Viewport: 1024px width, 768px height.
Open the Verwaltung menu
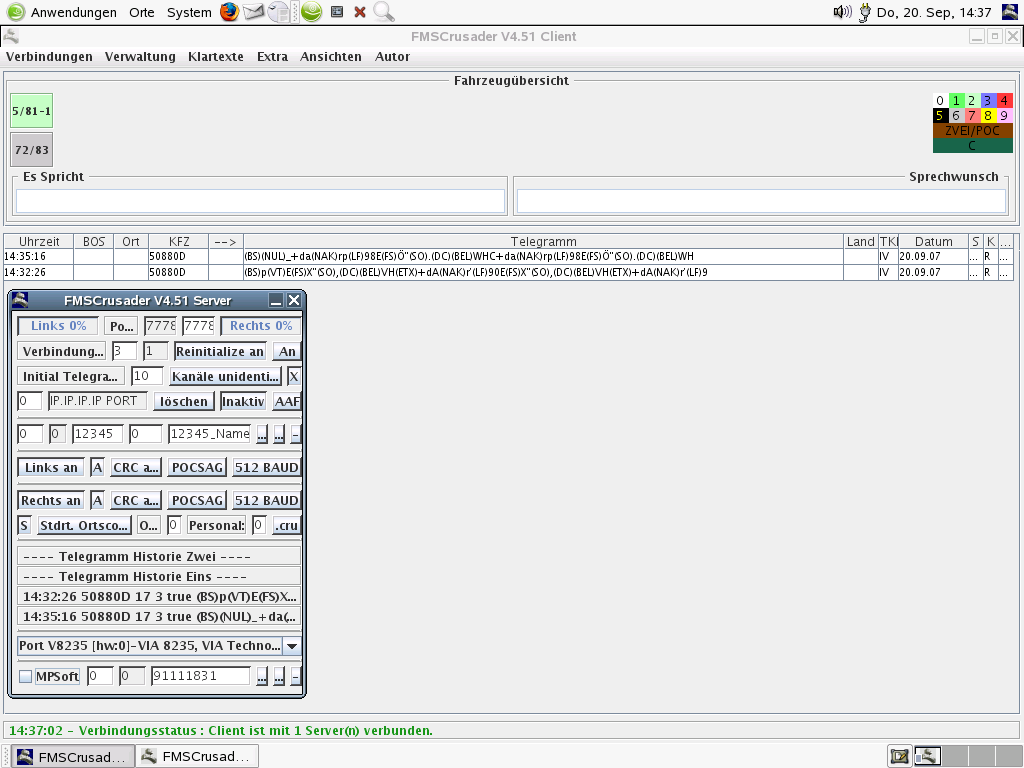(x=140, y=57)
